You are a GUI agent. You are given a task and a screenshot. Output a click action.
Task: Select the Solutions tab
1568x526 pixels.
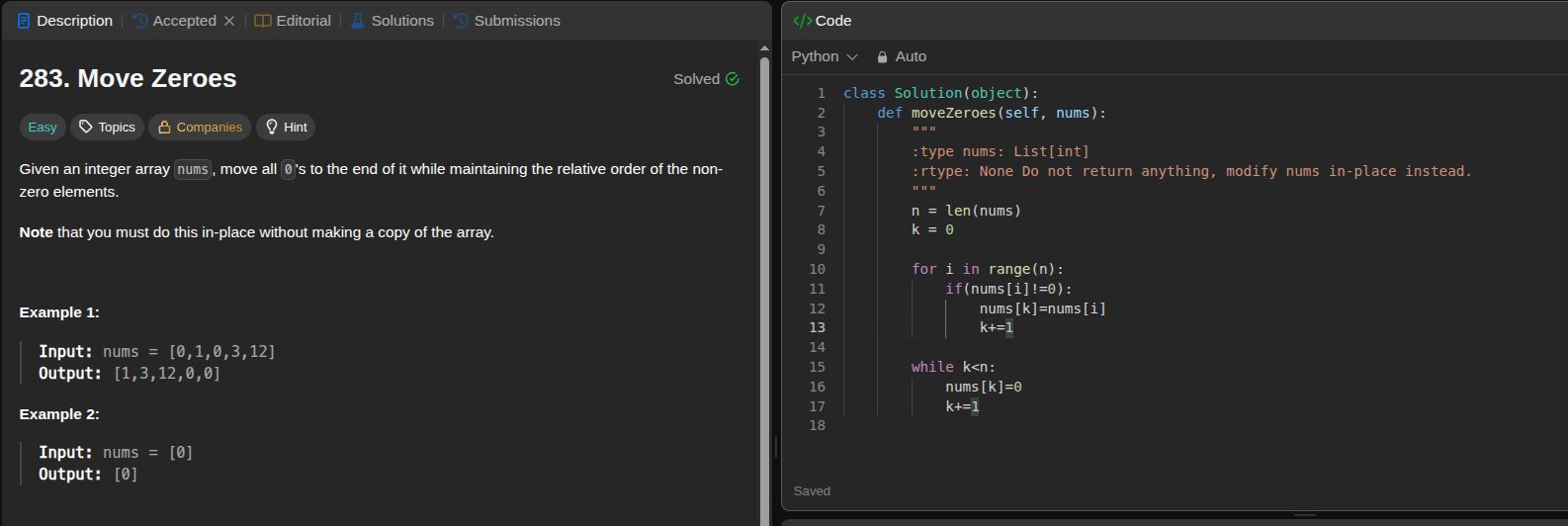(x=401, y=21)
